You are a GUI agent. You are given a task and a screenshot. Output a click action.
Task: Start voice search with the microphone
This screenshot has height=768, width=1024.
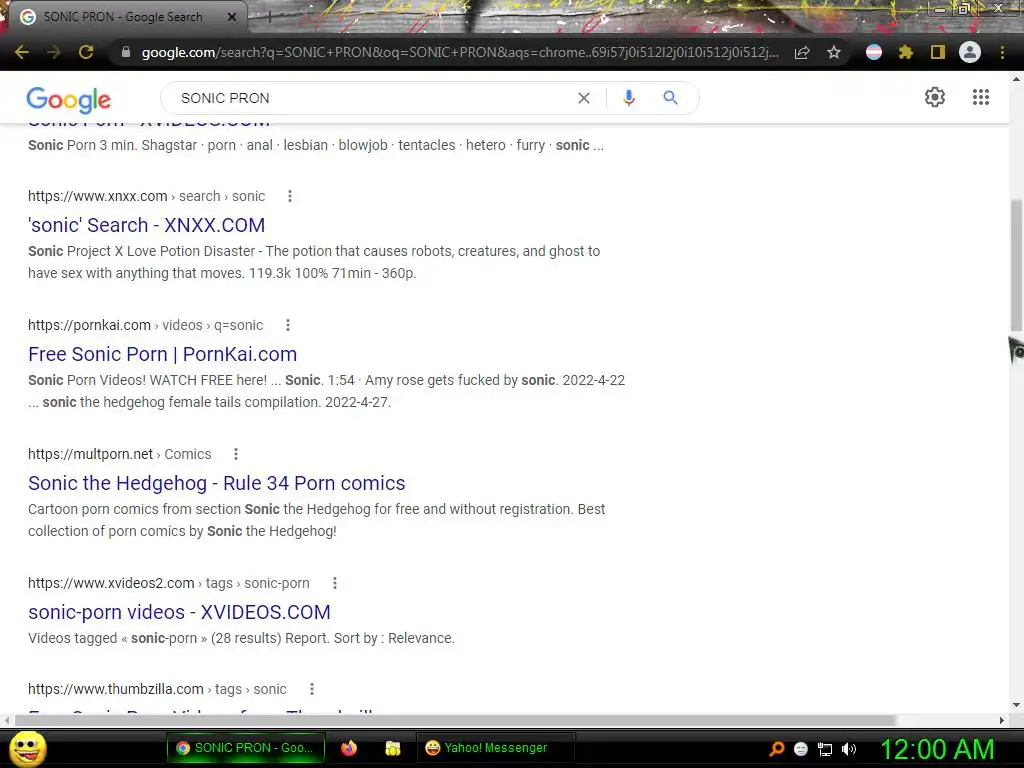click(x=629, y=98)
